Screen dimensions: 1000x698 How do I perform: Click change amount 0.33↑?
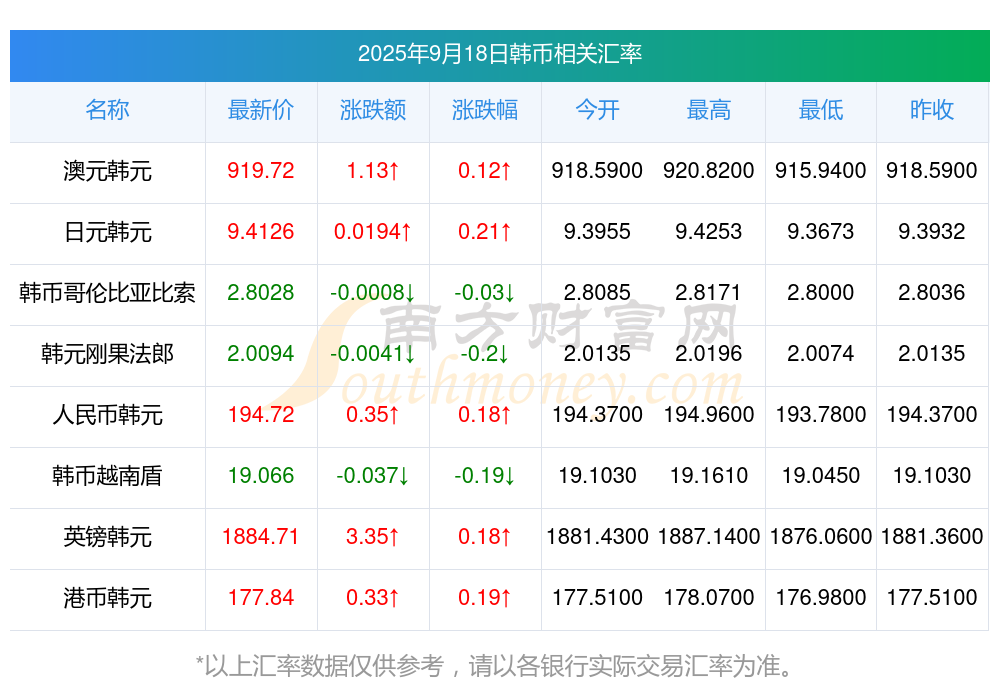click(x=373, y=598)
